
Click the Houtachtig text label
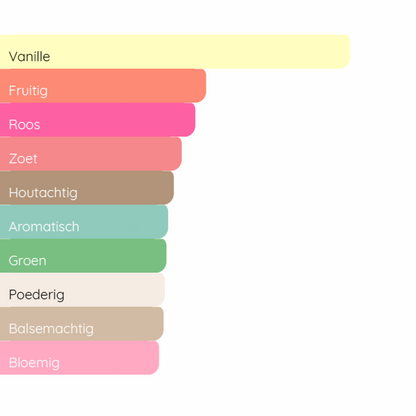coord(43,193)
